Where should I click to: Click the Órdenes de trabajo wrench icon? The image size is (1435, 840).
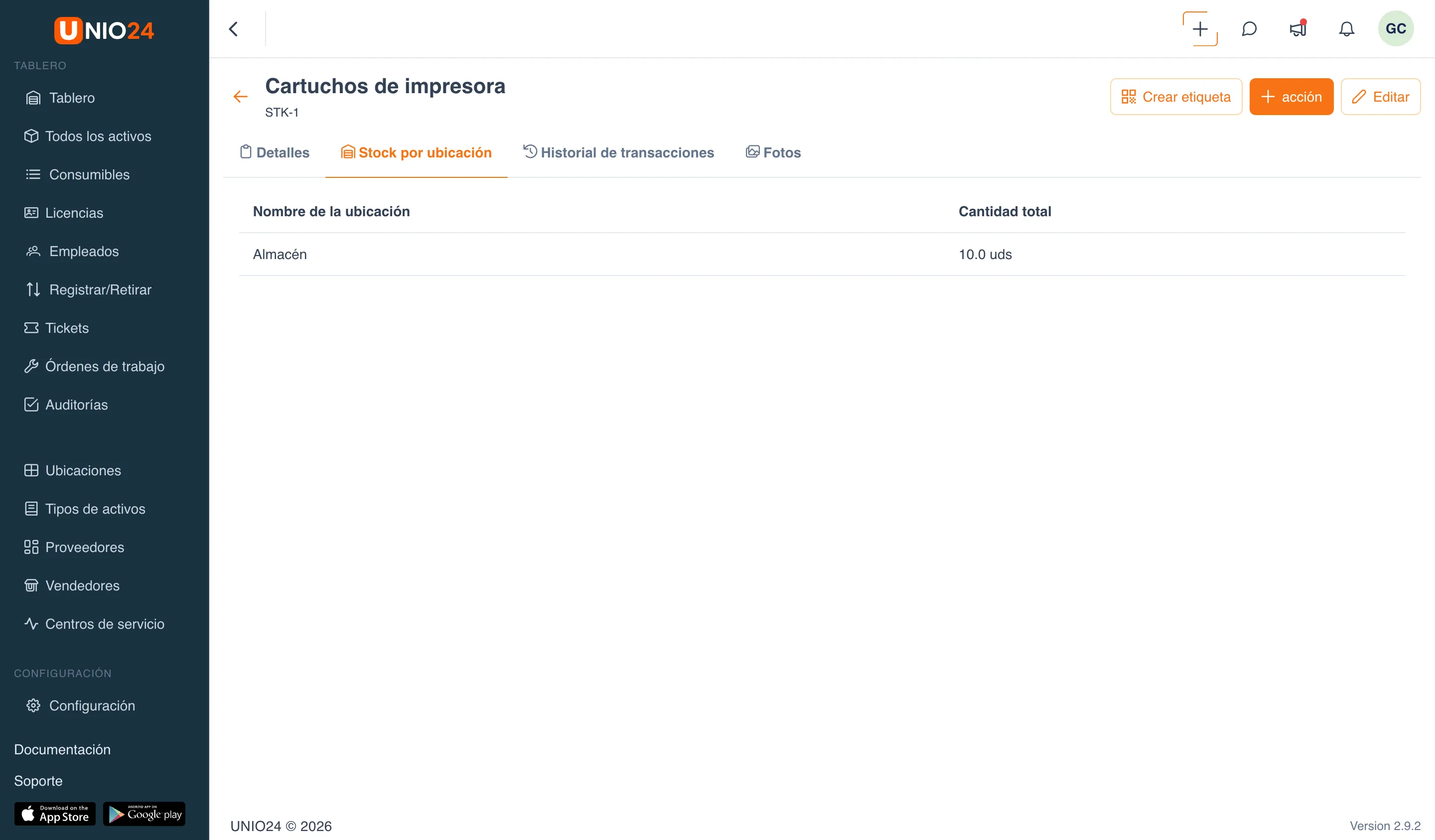[x=31, y=366]
